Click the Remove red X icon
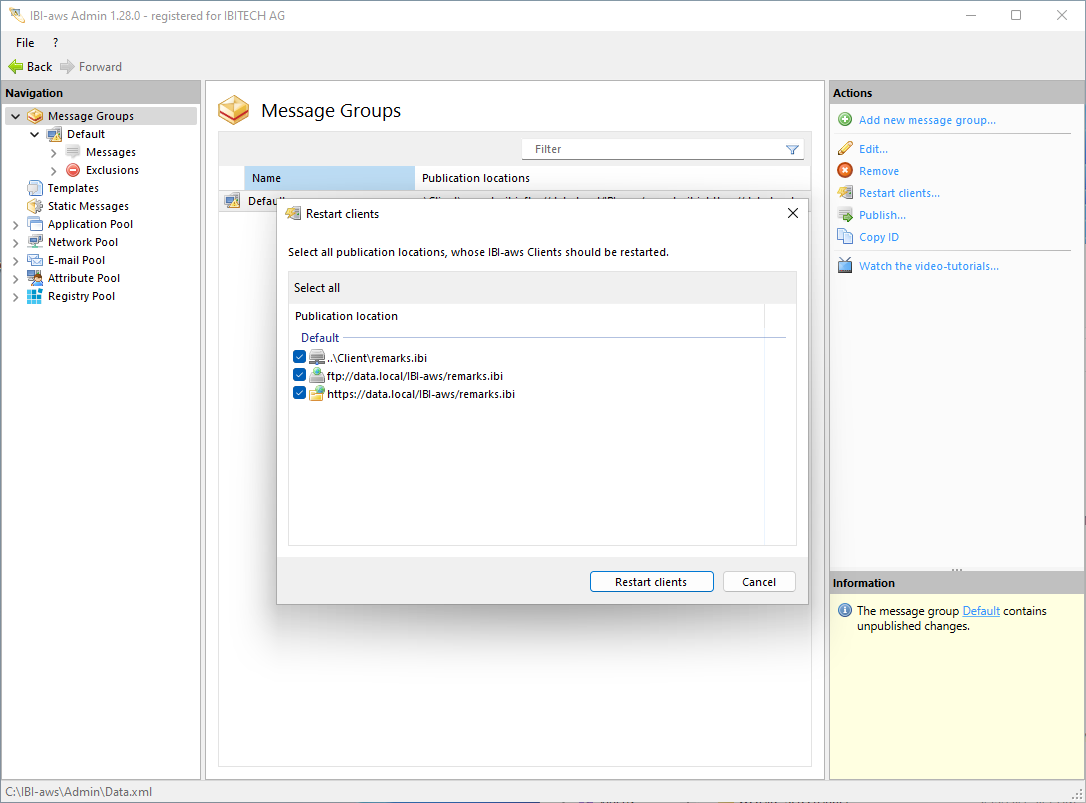 coord(845,171)
